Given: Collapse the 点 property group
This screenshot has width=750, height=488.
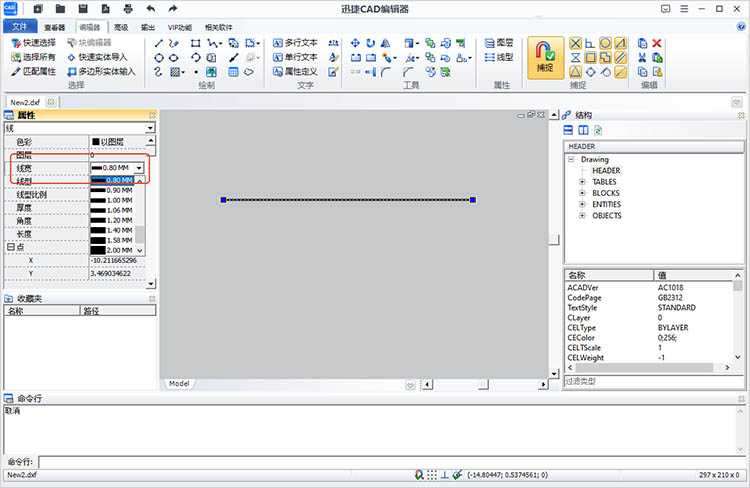Looking at the screenshot, I should [11, 247].
